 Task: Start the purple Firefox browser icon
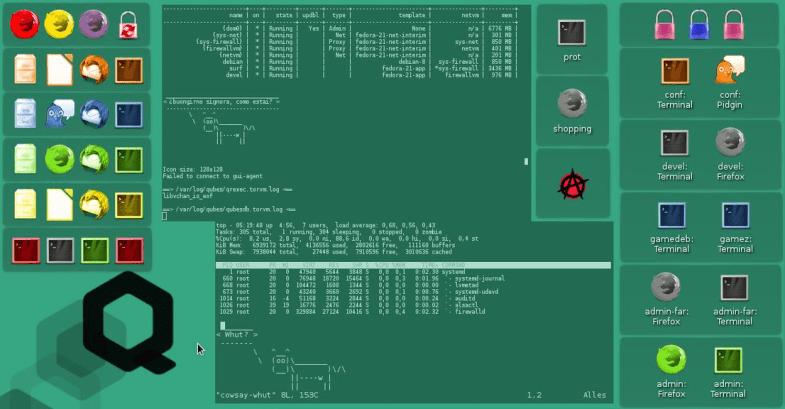94,24
